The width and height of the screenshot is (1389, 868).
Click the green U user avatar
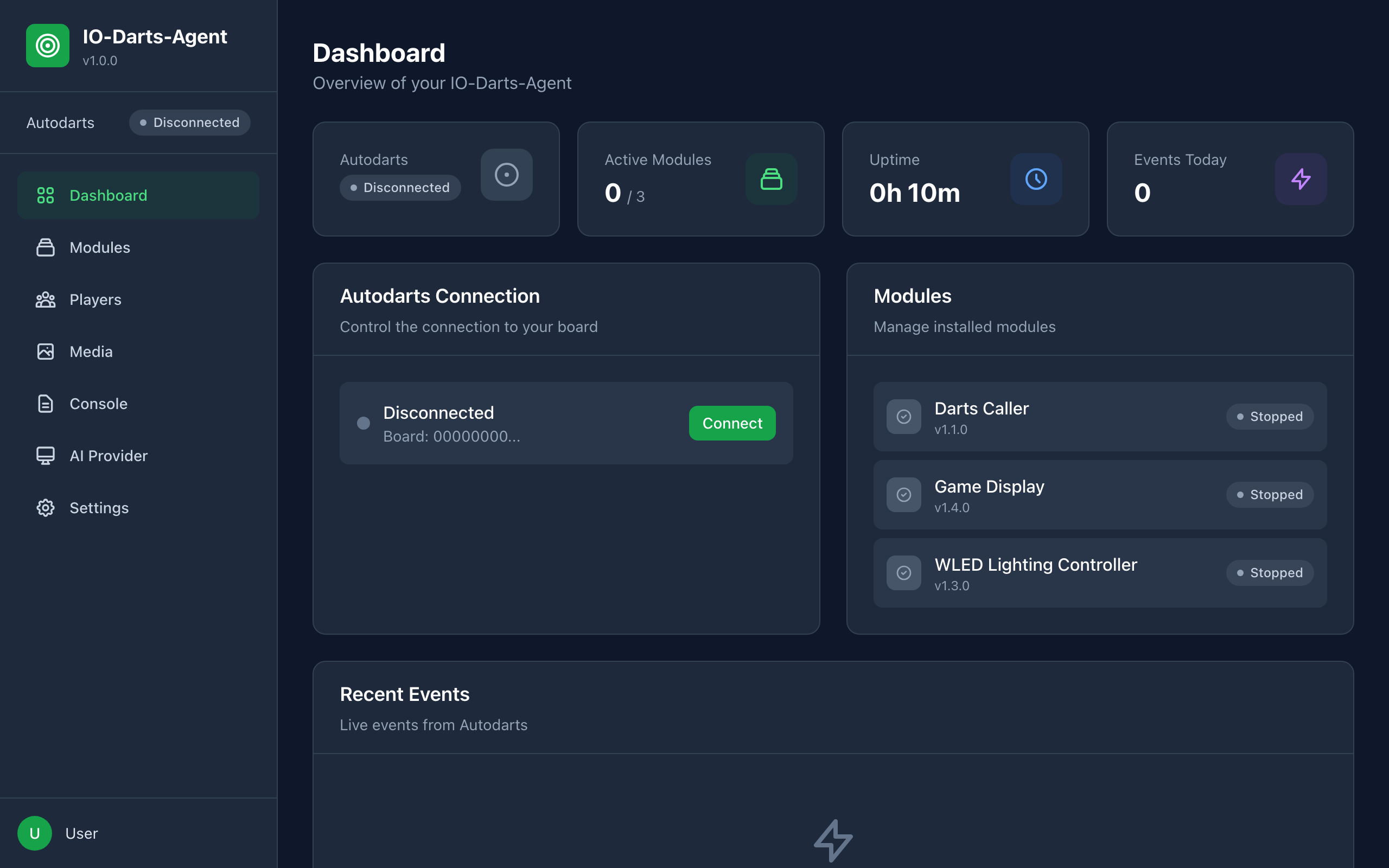pyautogui.click(x=34, y=833)
